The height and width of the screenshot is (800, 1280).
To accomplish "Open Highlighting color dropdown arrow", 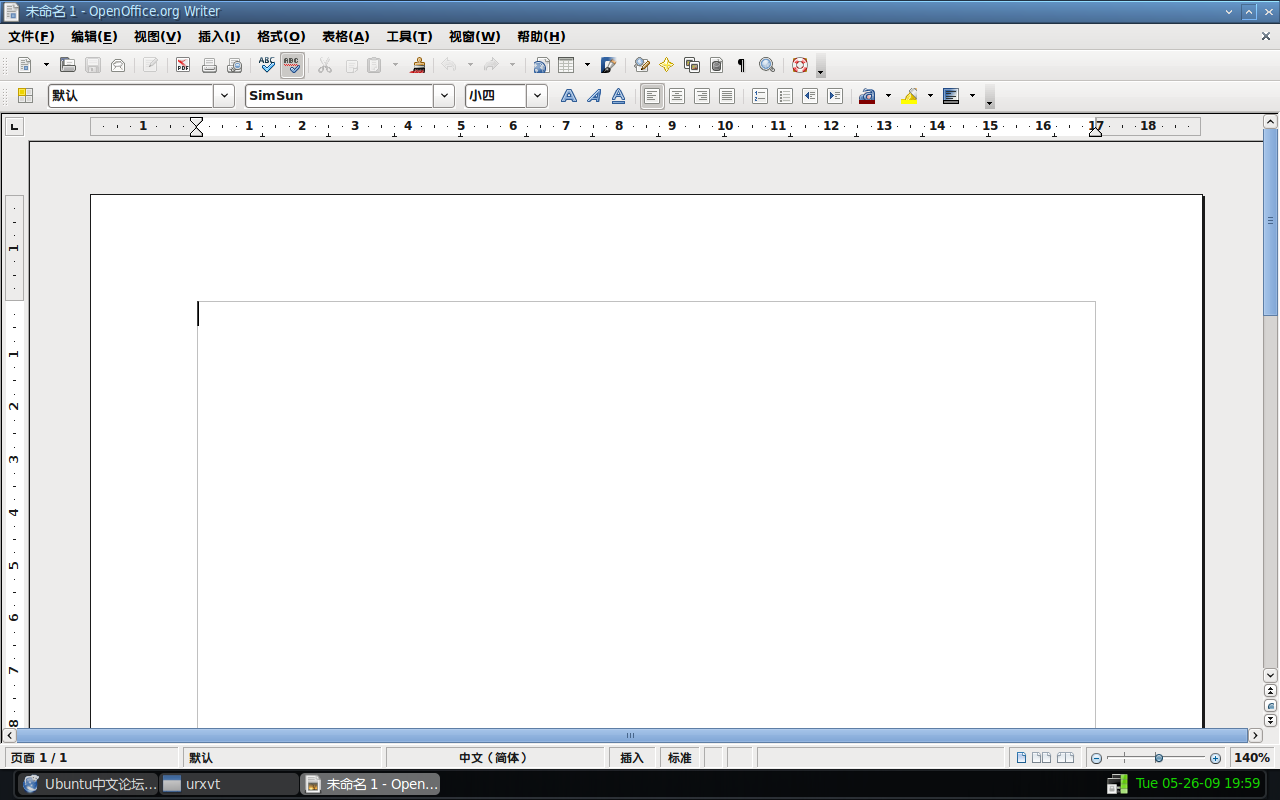I will 930,96.
